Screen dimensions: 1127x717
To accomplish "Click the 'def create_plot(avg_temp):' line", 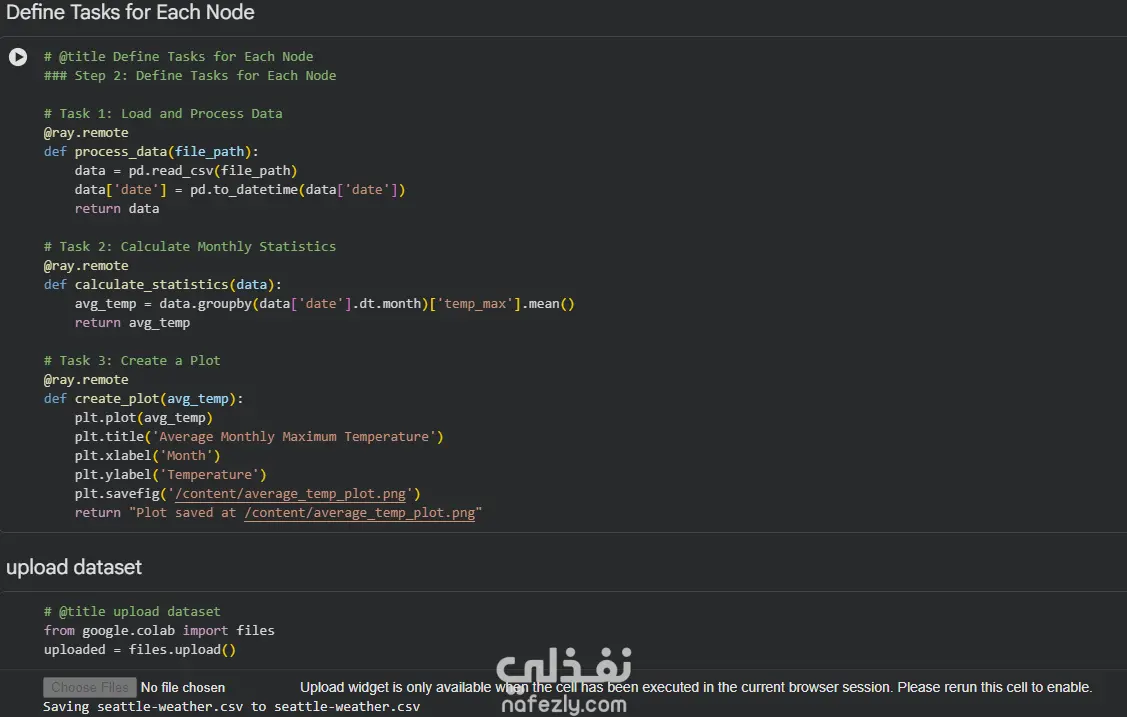I will point(143,399).
